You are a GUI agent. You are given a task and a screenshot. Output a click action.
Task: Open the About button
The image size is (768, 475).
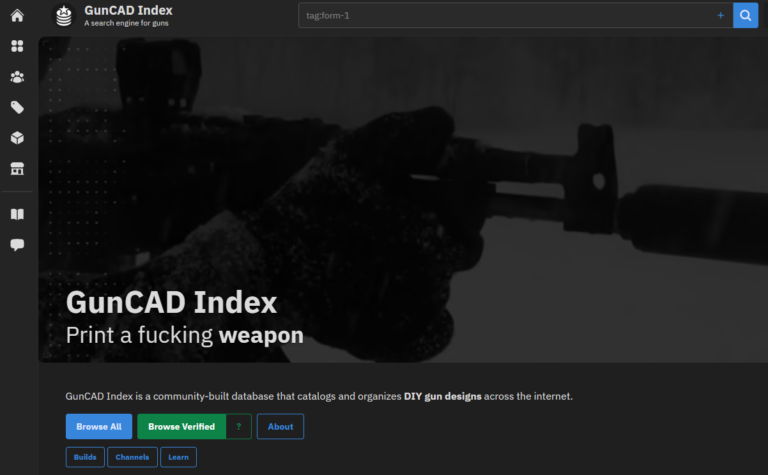click(280, 427)
